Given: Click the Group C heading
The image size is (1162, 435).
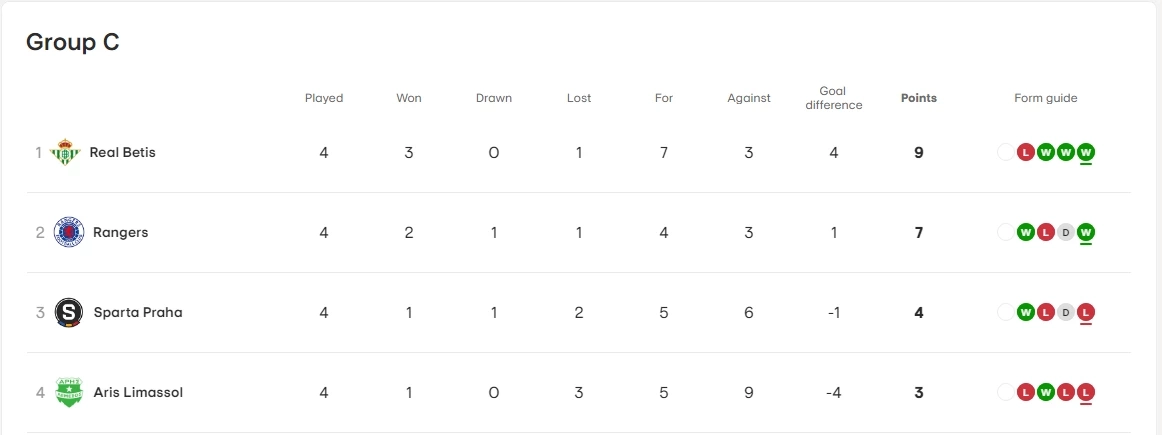Looking at the screenshot, I should (x=72, y=42).
